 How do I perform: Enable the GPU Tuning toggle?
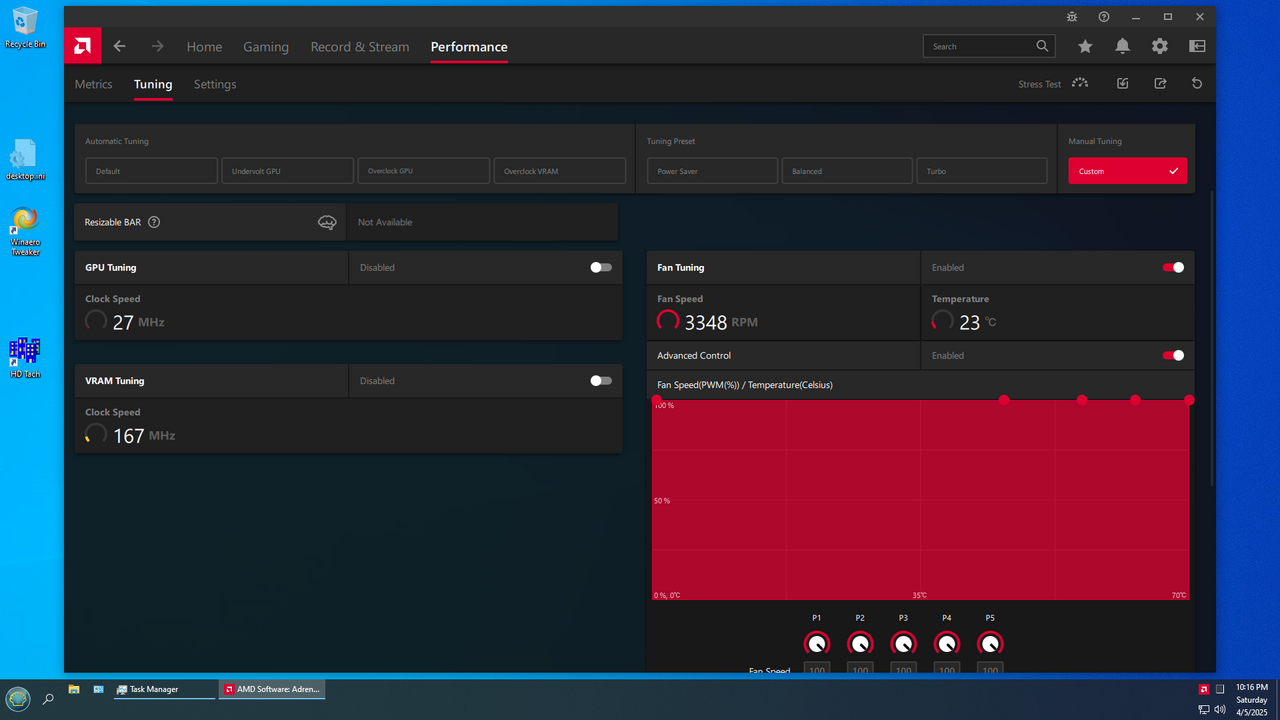(x=600, y=267)
